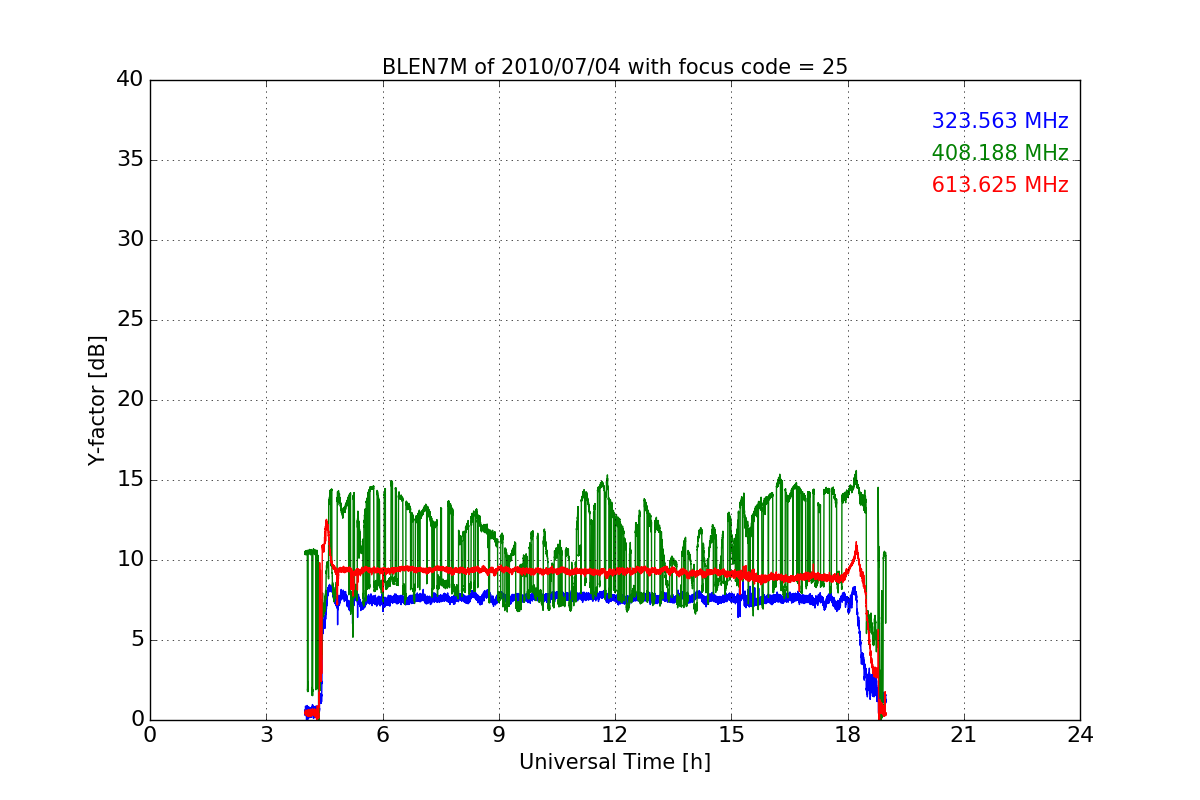The width and height of the screenshot is (1200, 800).
Task: Click the y-axis tick label 35
Action: pyautogui.click(x=129, y=160)
